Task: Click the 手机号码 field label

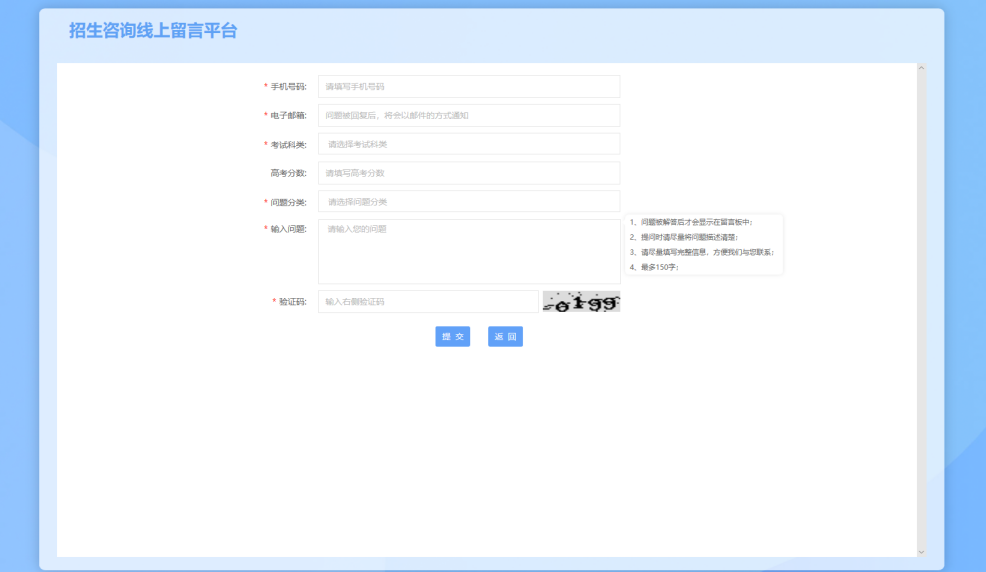Action: (x=288, y=87)
